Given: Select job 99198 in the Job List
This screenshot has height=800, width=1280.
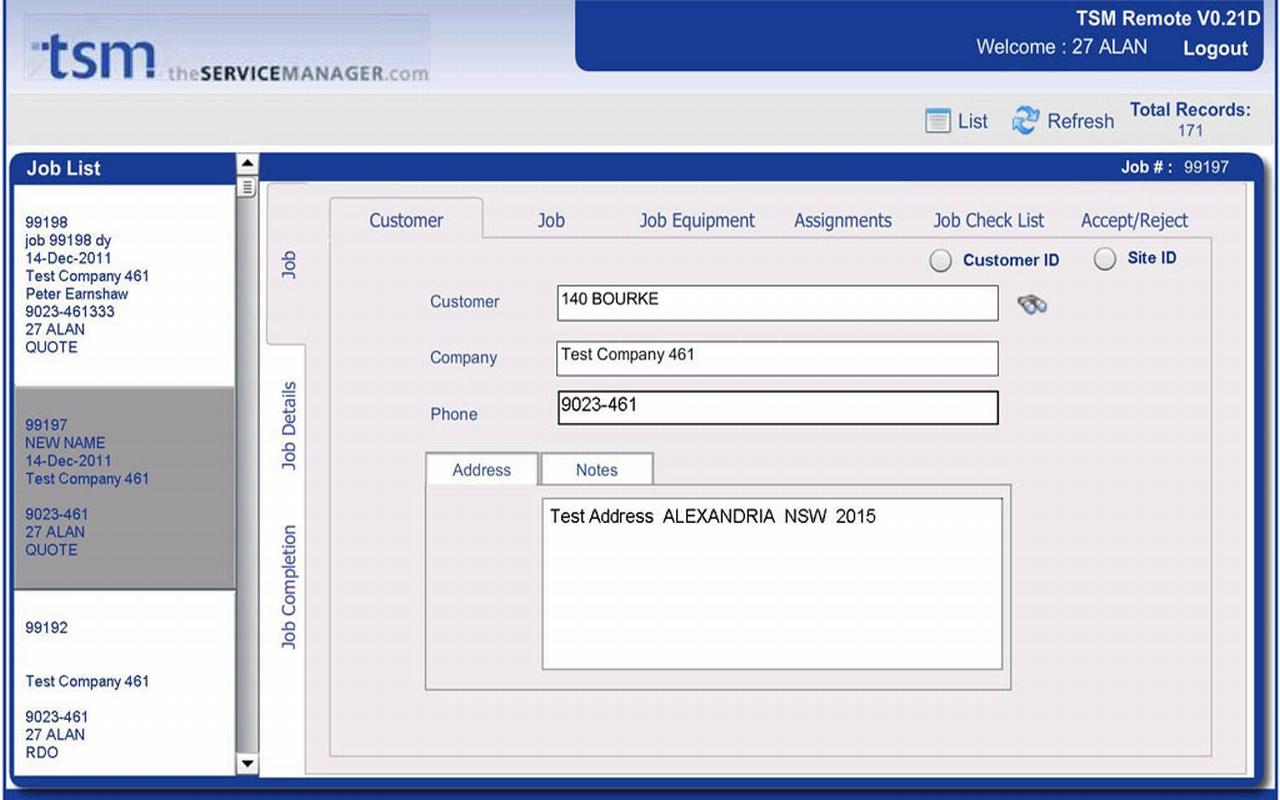Looking at the screenshot, I should click(125, 286).
